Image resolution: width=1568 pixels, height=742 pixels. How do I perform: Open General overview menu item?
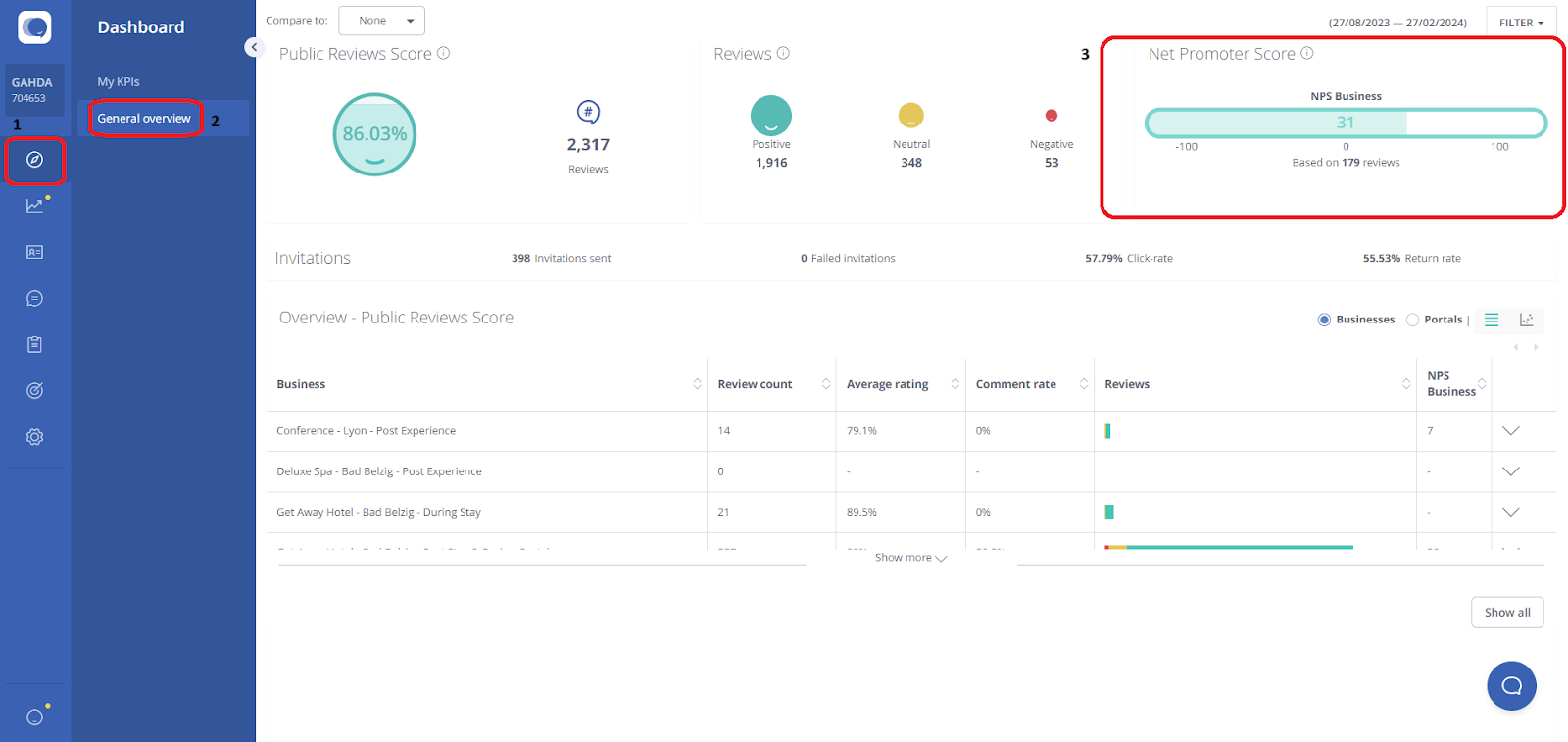click(144, 119)
